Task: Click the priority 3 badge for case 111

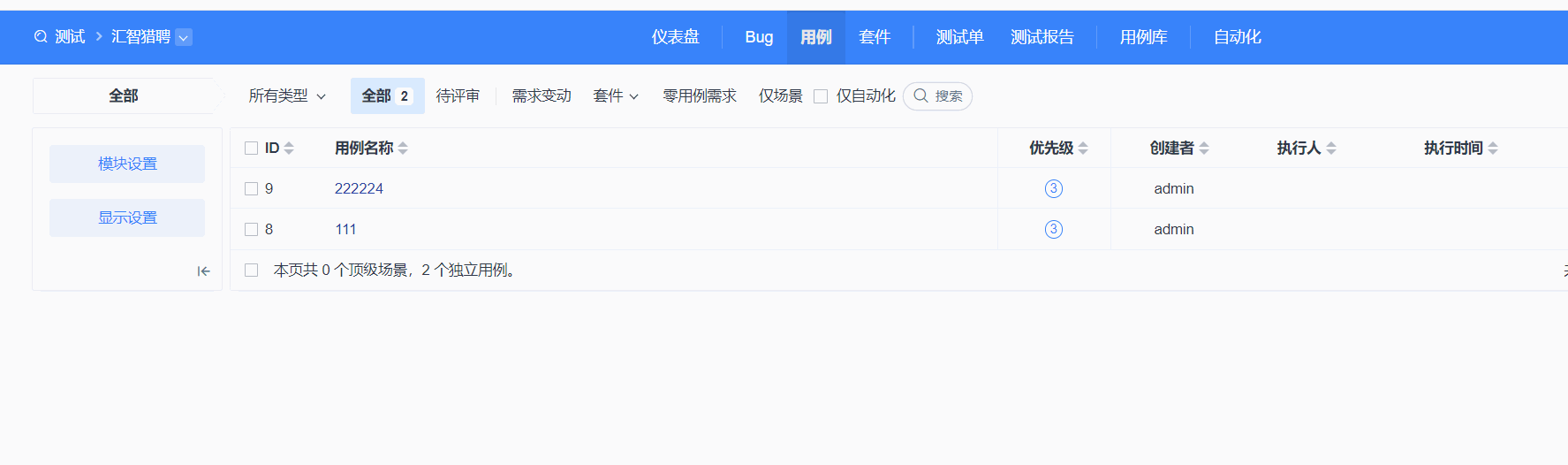Action: click(x=1054, y=229)
